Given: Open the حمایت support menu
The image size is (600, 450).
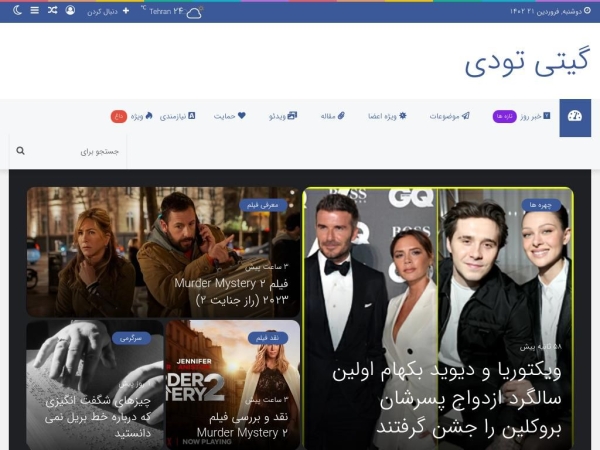Looking at the screenshot, I should tap(225, 116).
